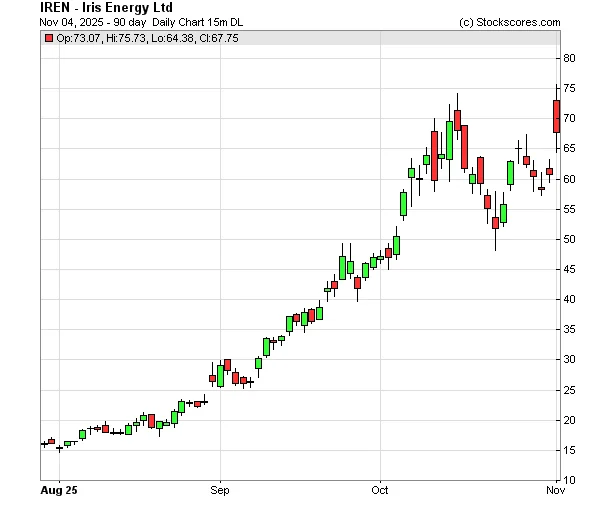Click the last red candlestick at far right
Viewport: 600px width, 511px height.
click(x=556, y=116)
